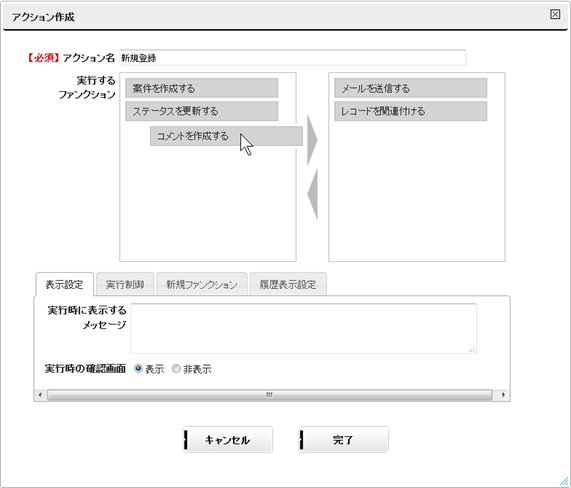Click the アクション名 input field
This screenshot has width=571, height=488.
tap(292, 58)
